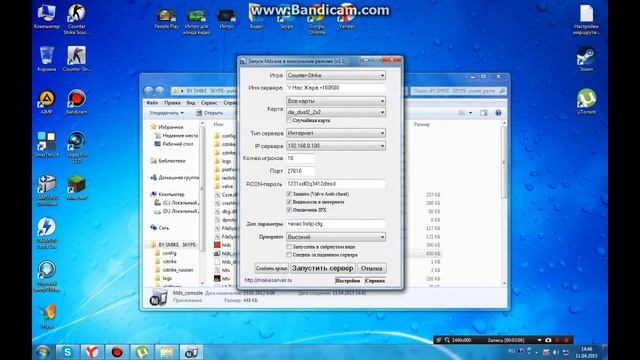Click the Windows Start button

(42, 352)
